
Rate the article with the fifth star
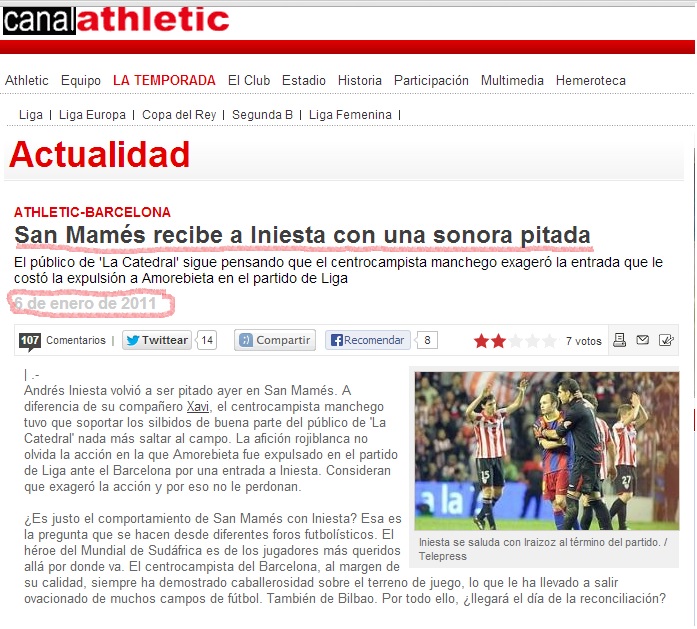(x=549, y=341)
